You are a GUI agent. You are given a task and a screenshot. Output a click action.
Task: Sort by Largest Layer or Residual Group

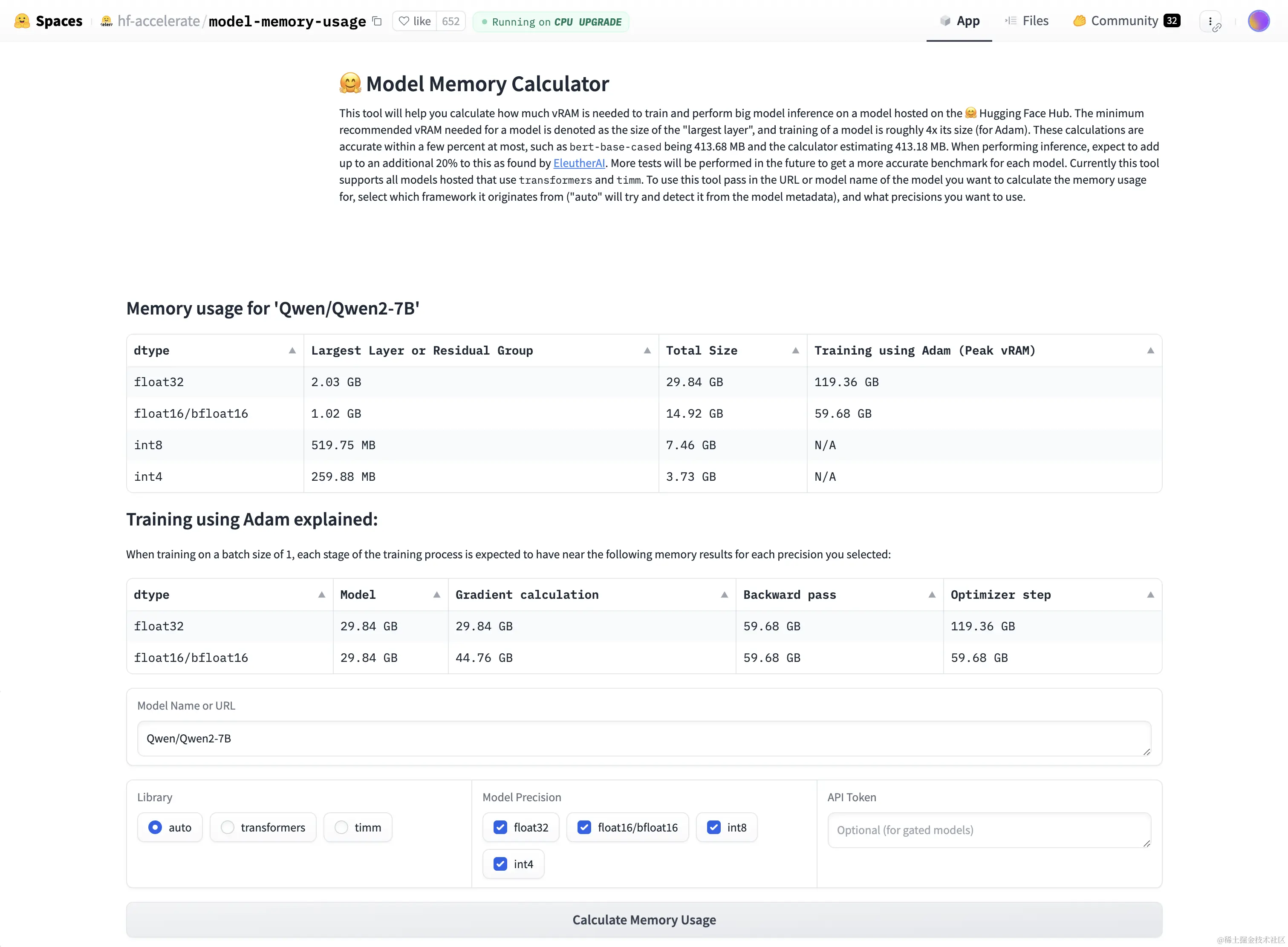click(x=647, y=351)
